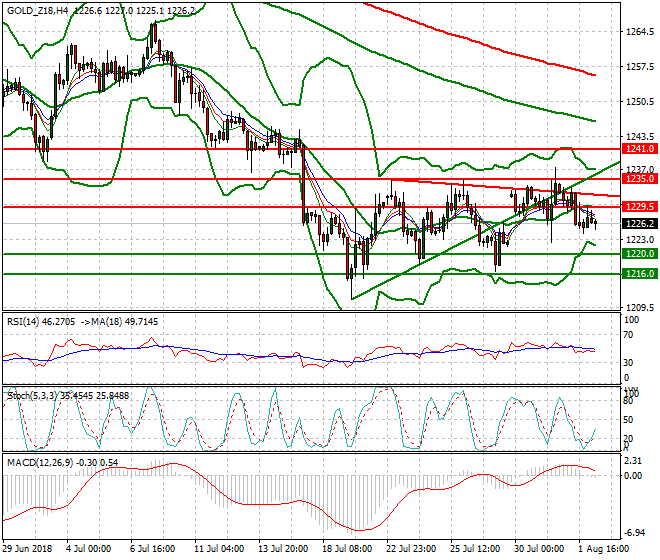Click the 25 Jul 12:00 time label
This screenshot has width=660, height=560.
[x=475, y=549]
